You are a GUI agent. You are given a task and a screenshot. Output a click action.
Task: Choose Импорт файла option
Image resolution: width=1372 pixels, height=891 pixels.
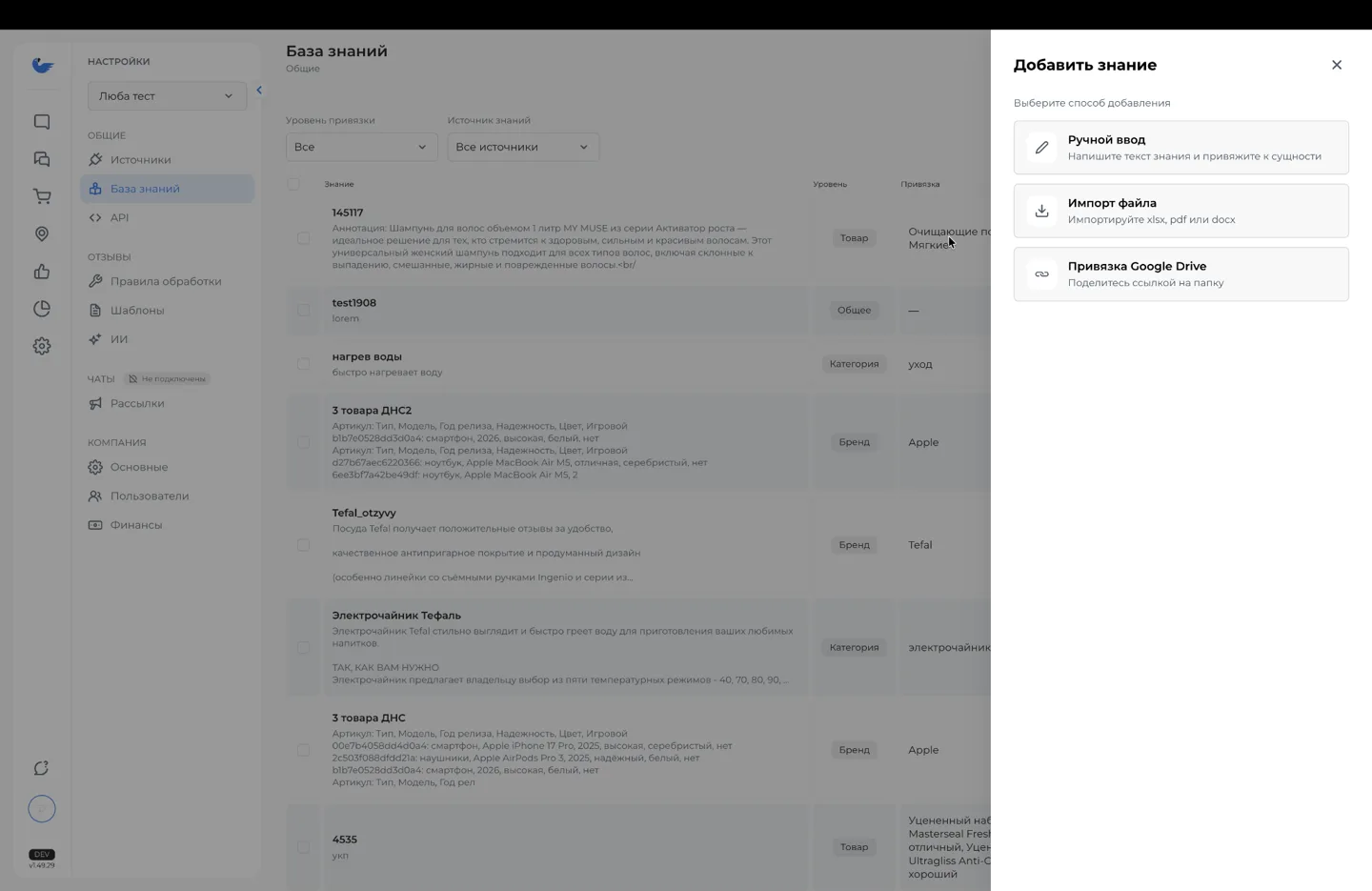click(1181, 211)
